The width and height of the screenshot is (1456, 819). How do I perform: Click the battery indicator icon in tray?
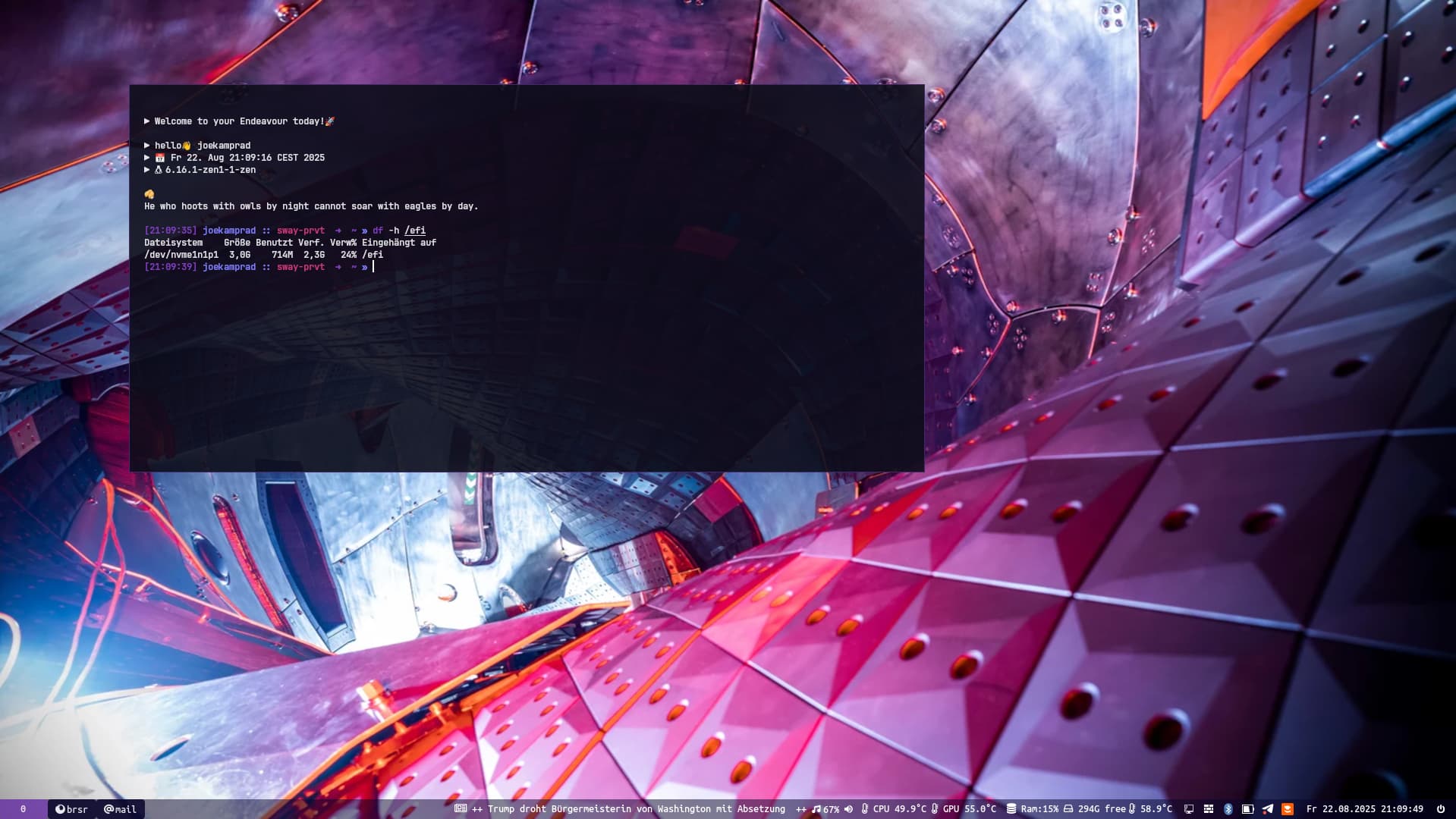1247,809
